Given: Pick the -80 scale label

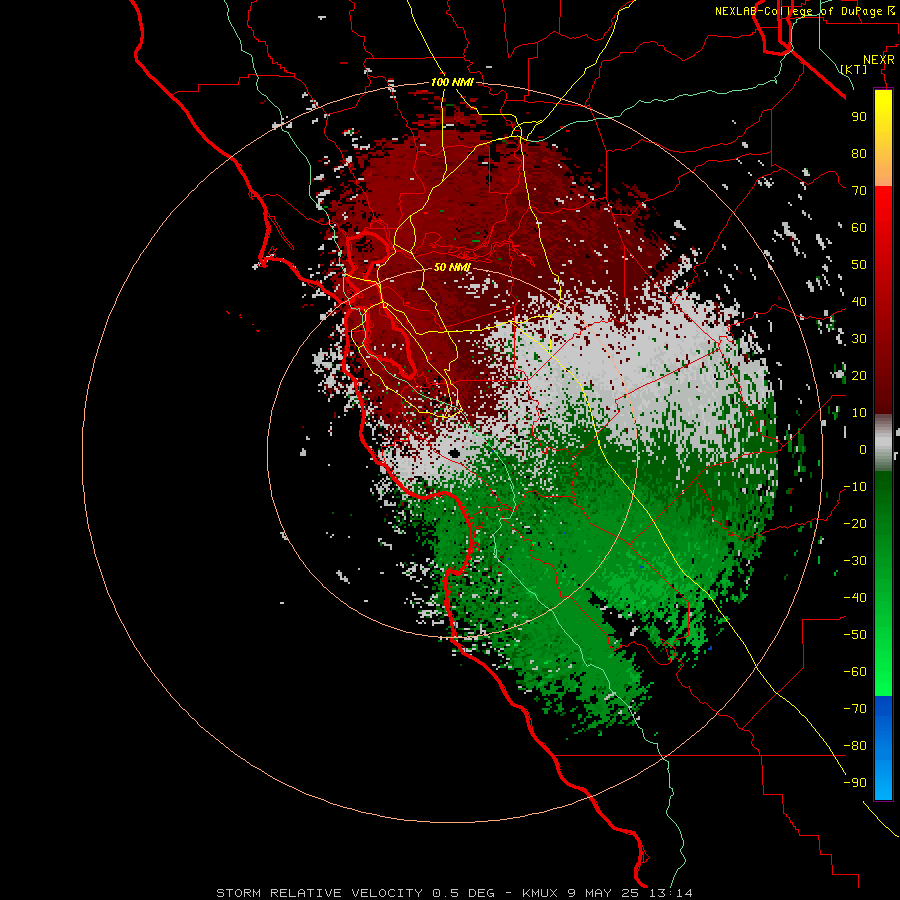Looking at the screenshot, I should (x=855, y=746).
